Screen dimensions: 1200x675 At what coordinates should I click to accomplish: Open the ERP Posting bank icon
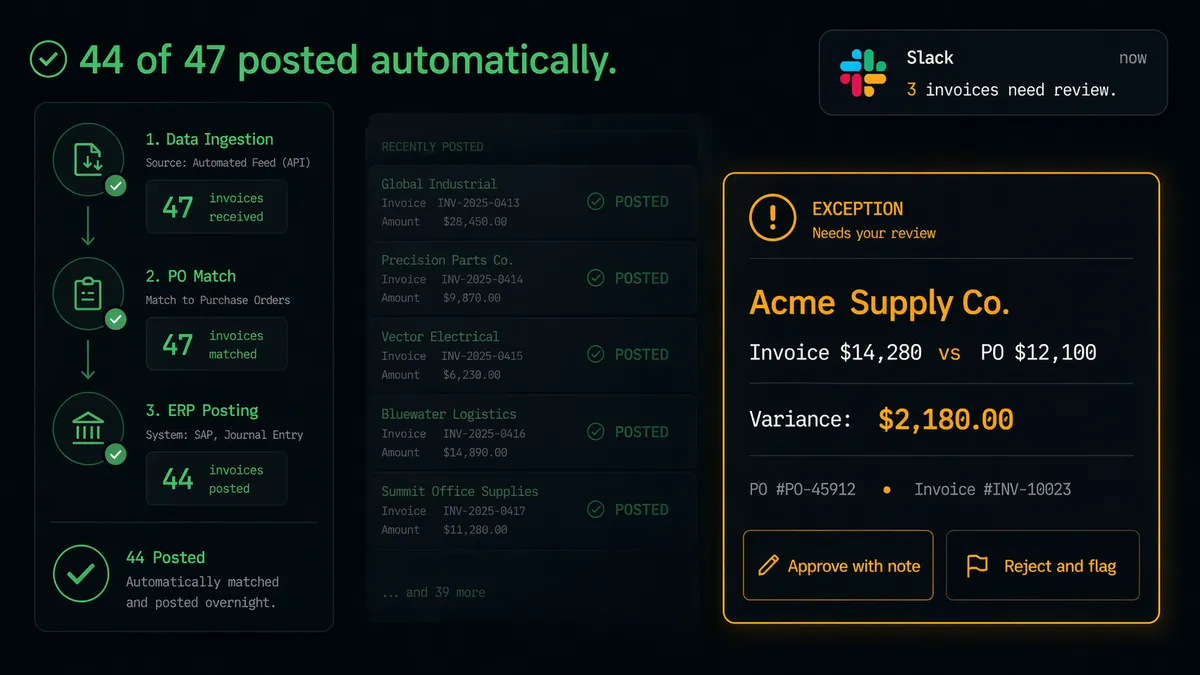88,428
